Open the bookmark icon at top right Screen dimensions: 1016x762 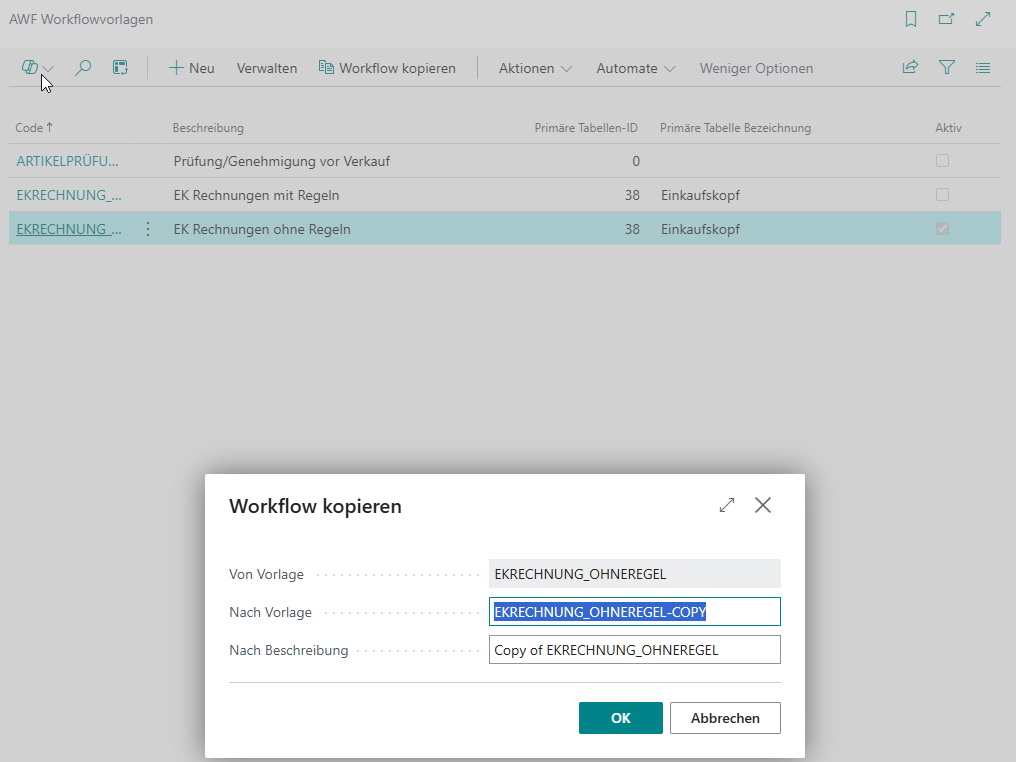(911, 19)
